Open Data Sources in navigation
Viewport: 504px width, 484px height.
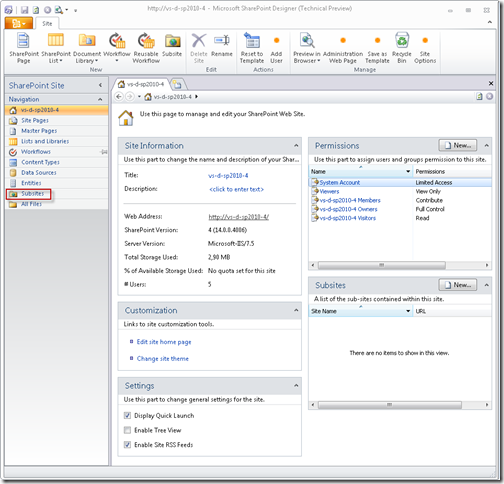tap(57, 173)
